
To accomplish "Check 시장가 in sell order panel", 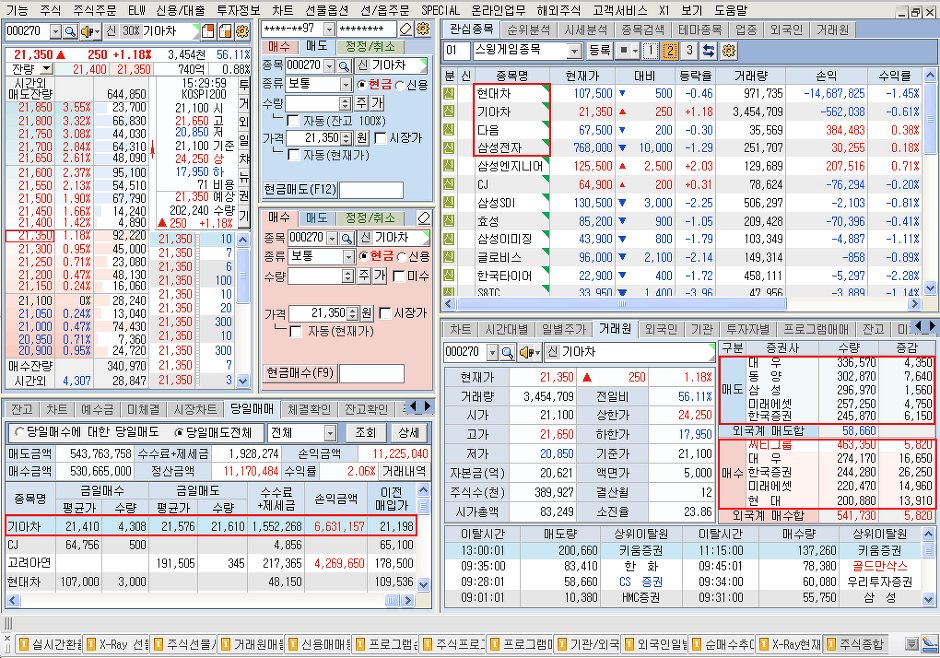I will pos(380,138).
